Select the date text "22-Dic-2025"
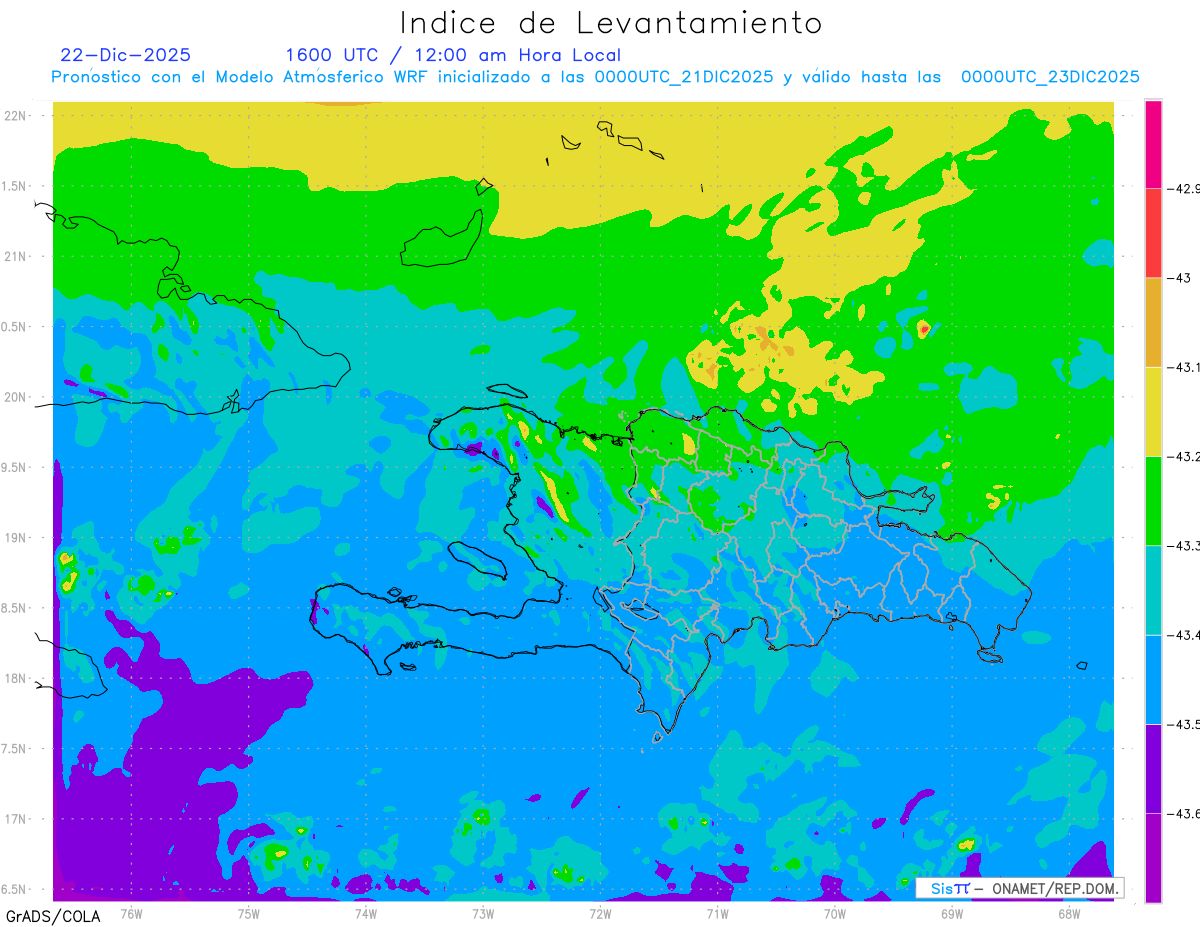This screenshot has height=927, width=1200. pos(125,55)
